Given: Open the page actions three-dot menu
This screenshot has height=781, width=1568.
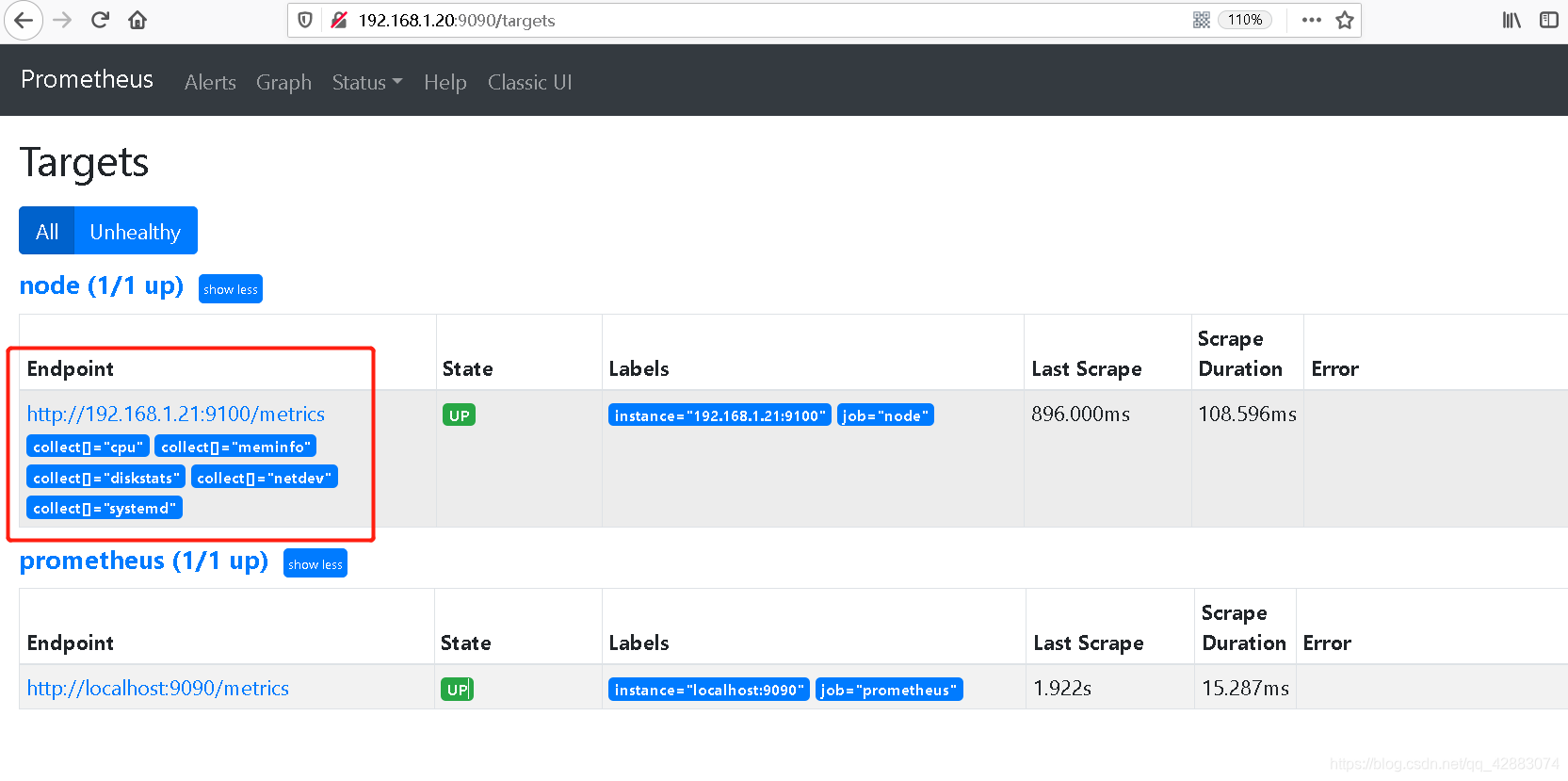Looking at the screenshot, I should coord(1311,20).
